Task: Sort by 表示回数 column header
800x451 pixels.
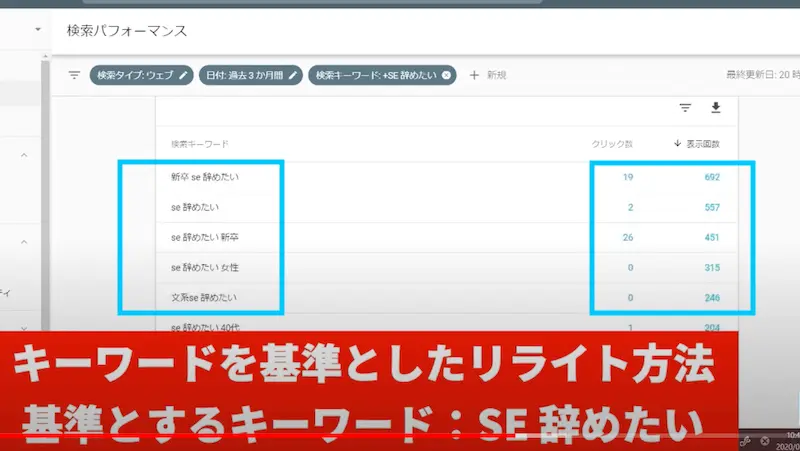Action: [x=698, y=144]
